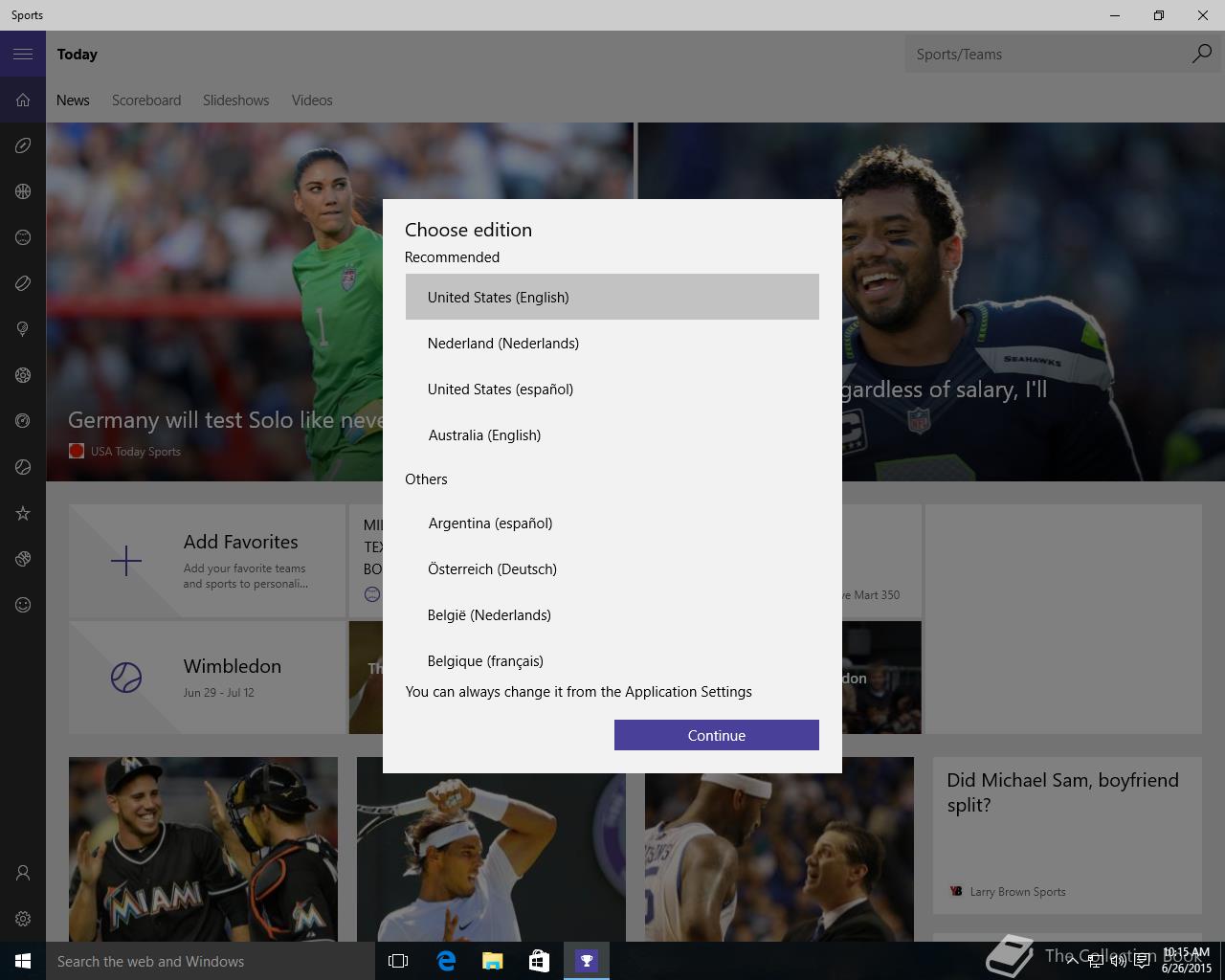This screenshot has height=980, width=1225.
Task: Click the Sports trophy taskbar icon
Action: tap(586, 961)
